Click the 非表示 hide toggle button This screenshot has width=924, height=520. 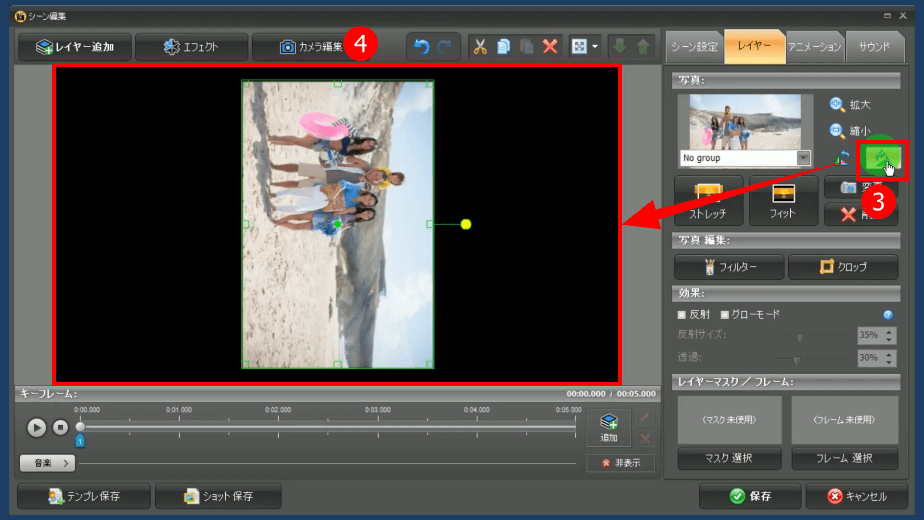[x=620, y=463]
